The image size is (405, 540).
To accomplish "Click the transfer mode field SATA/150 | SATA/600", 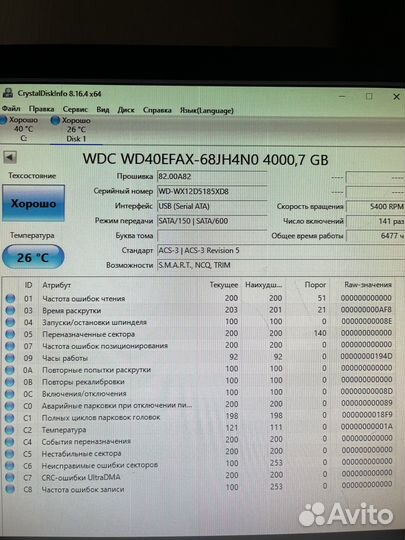I will click(x=212, y=221).
